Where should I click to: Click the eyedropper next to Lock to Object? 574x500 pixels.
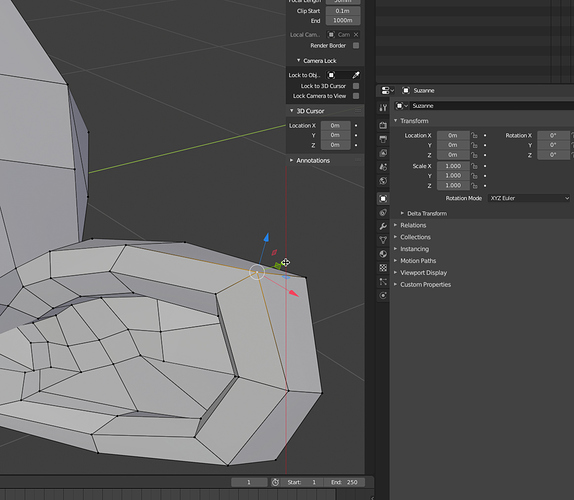coord(355,75)
